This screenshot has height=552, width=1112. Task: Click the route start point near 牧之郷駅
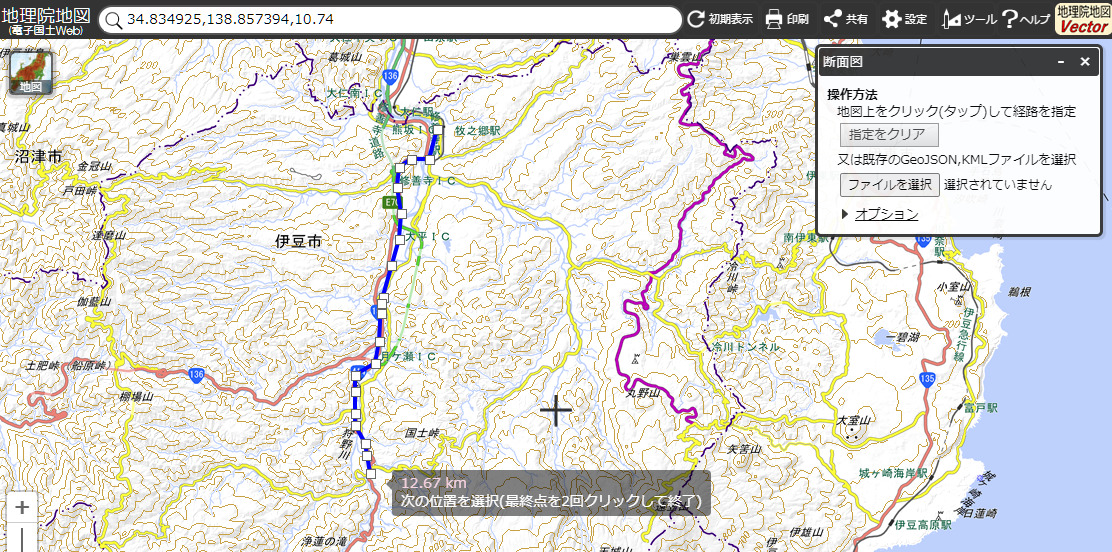point(439,130)
